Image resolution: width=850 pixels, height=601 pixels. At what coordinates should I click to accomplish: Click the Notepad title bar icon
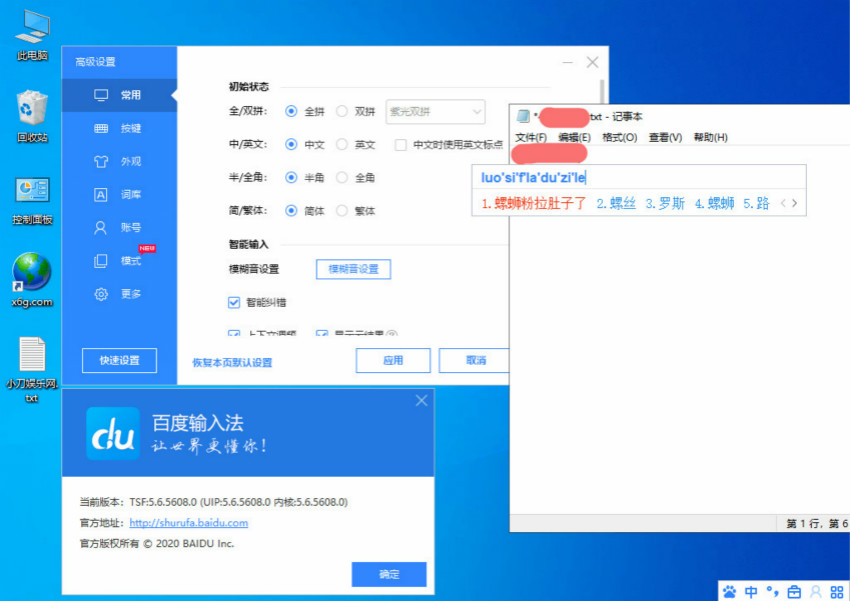(x=523, y=116)
